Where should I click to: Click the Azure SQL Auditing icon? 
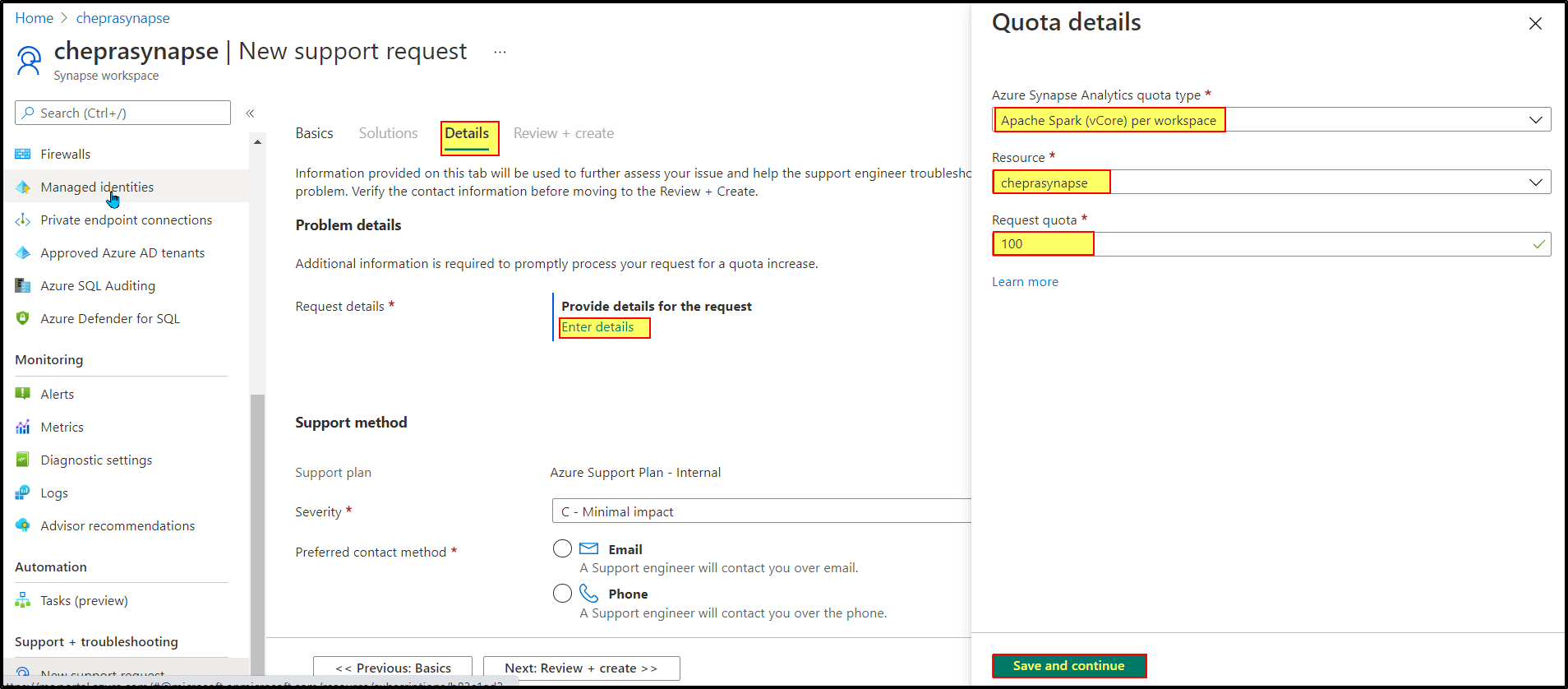click(x=23, y=286)
